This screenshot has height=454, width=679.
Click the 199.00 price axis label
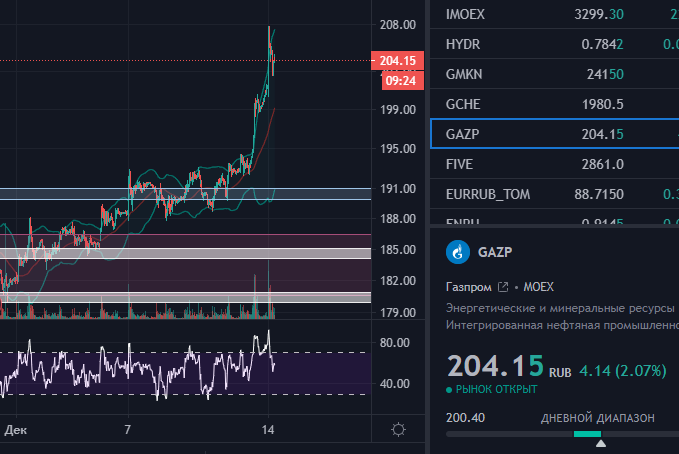(x=398, y=110)
